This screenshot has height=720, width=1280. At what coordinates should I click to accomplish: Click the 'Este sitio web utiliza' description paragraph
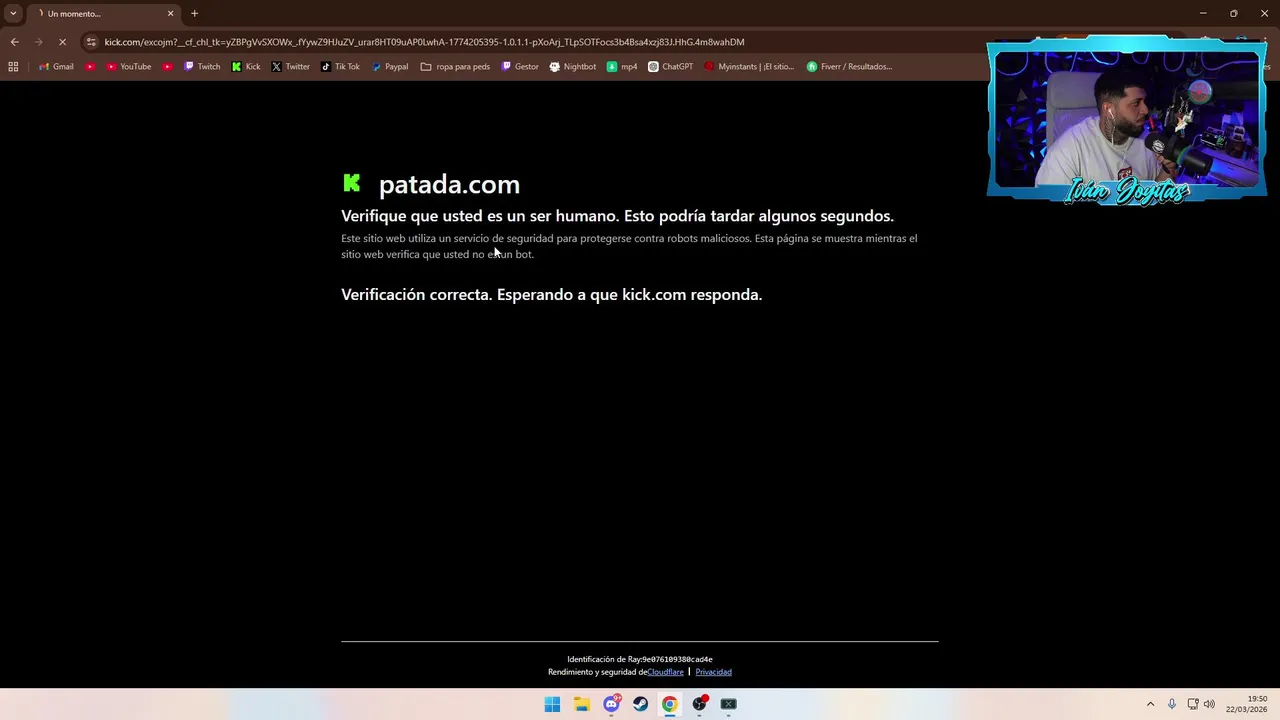point(629,246)
